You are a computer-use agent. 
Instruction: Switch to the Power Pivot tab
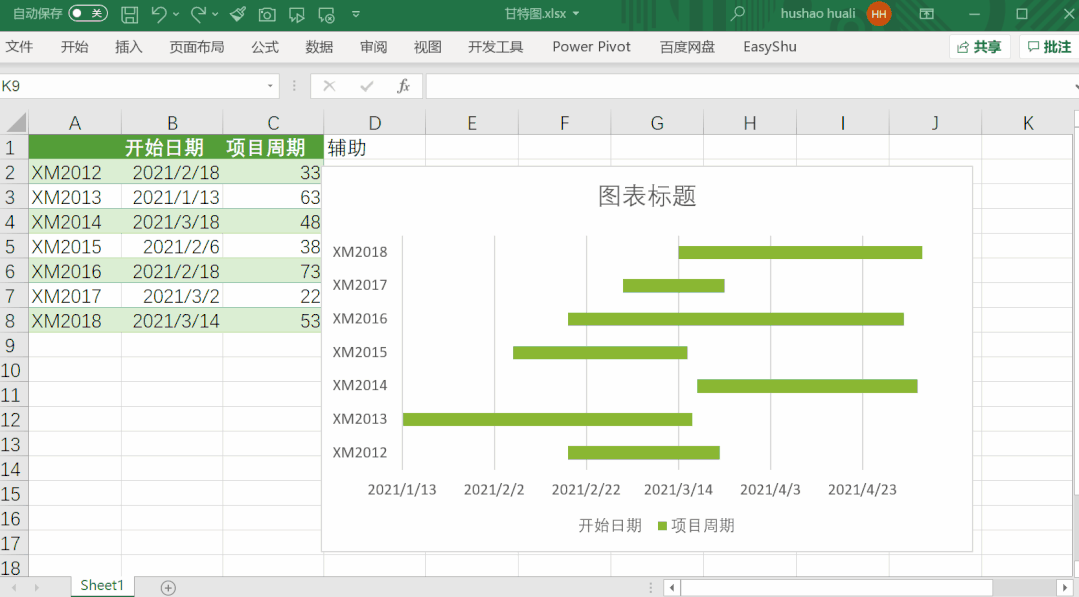click(591, 47)
